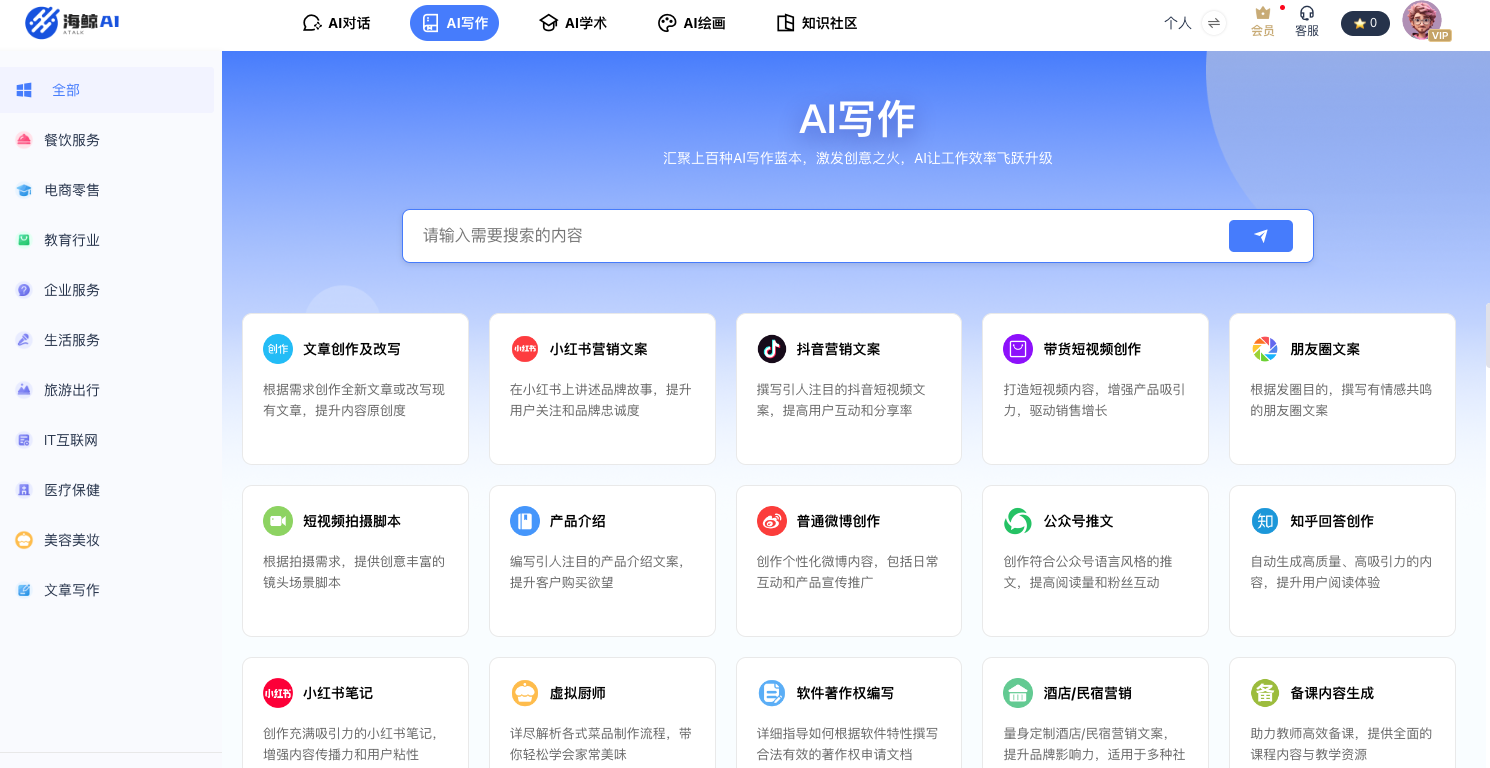Open the 文章创作及改写 title
1490x768 pixels.
352,349
